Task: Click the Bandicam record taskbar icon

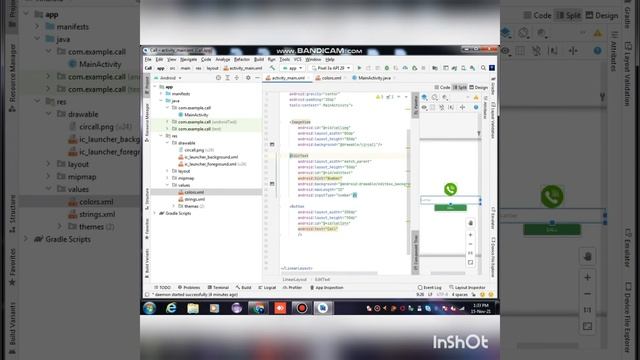Action: [x=302, y=308]
